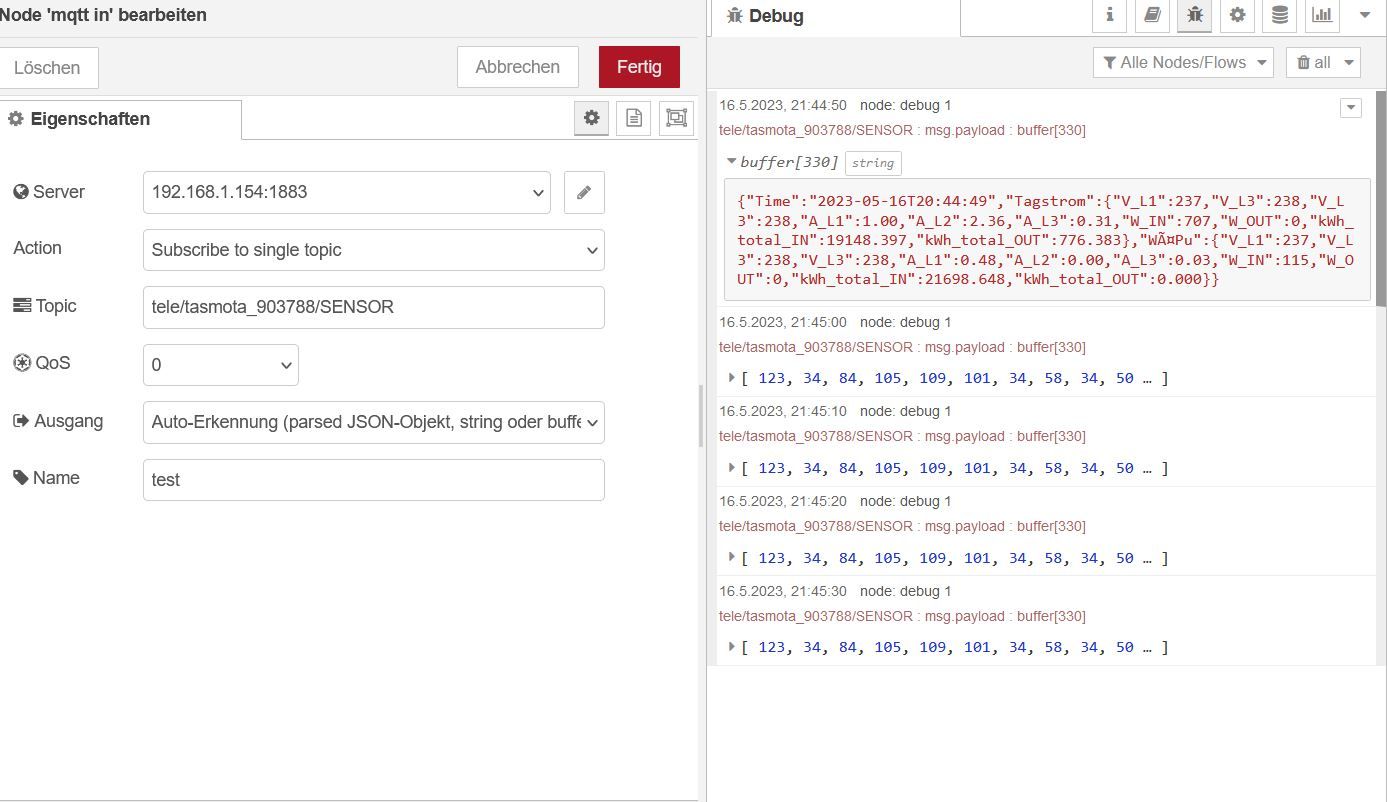Select the Eigenschaften tab

click(120, 119)
